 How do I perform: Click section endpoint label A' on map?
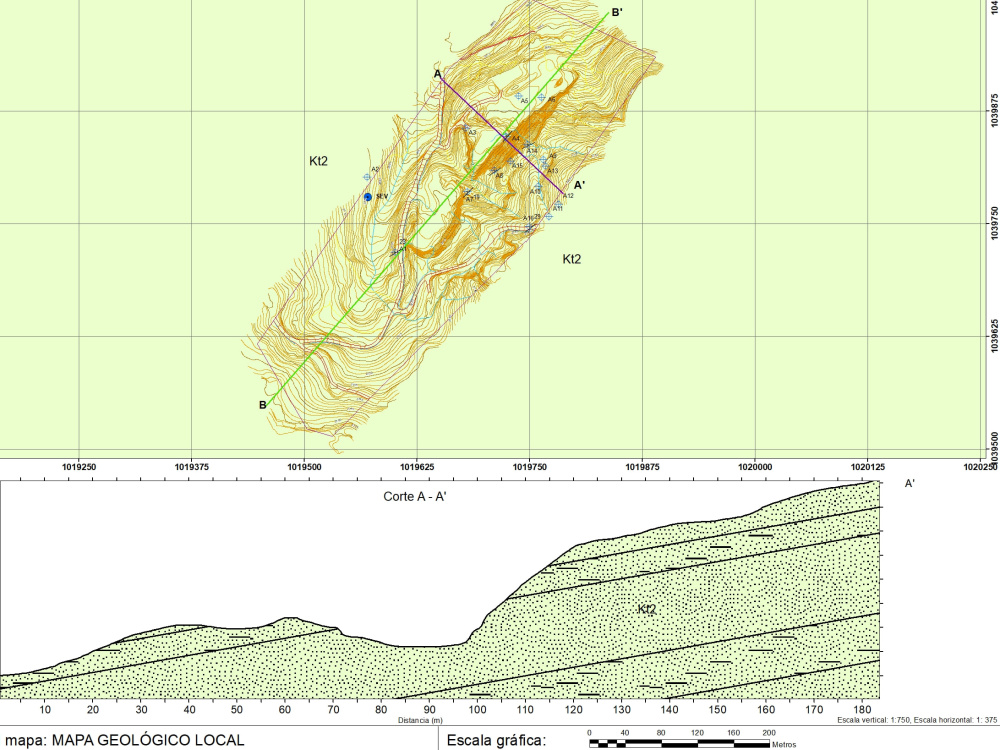click(x=580, y=185)
